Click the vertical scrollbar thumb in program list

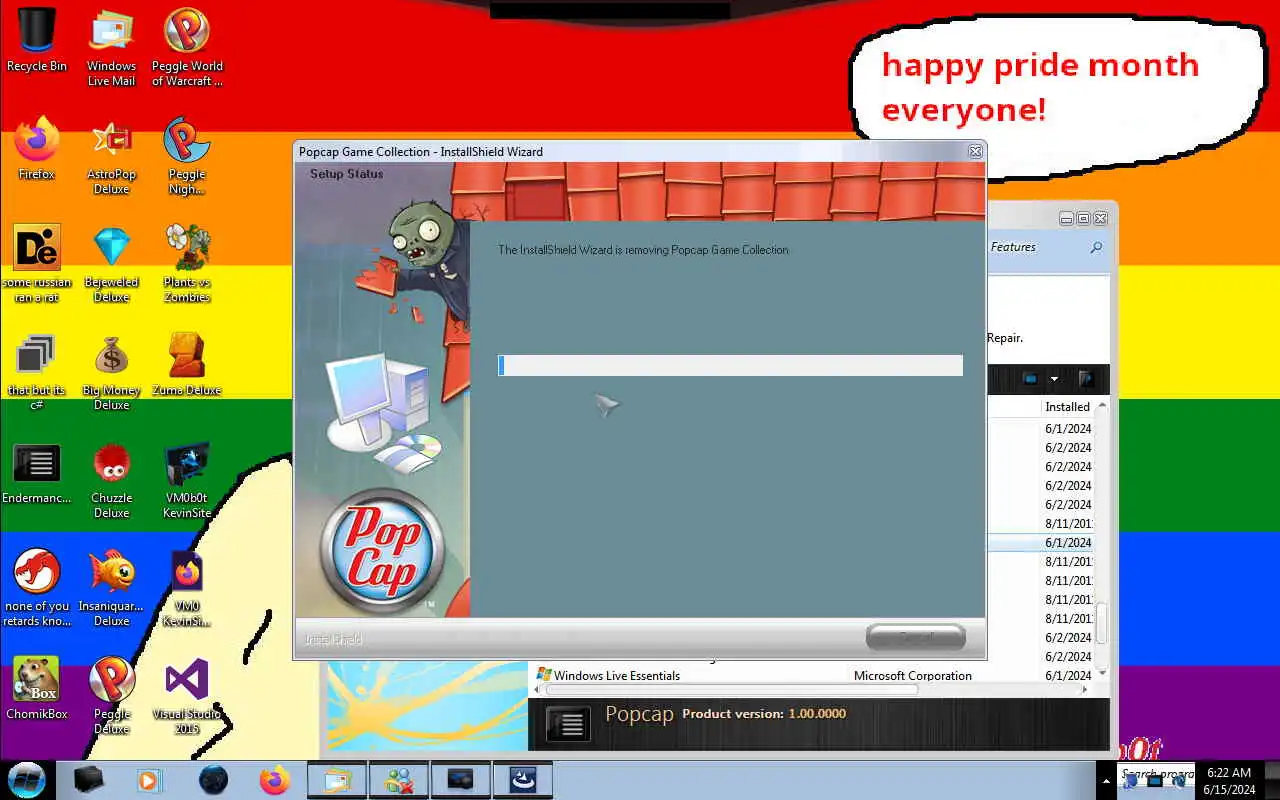point(1102,624)
